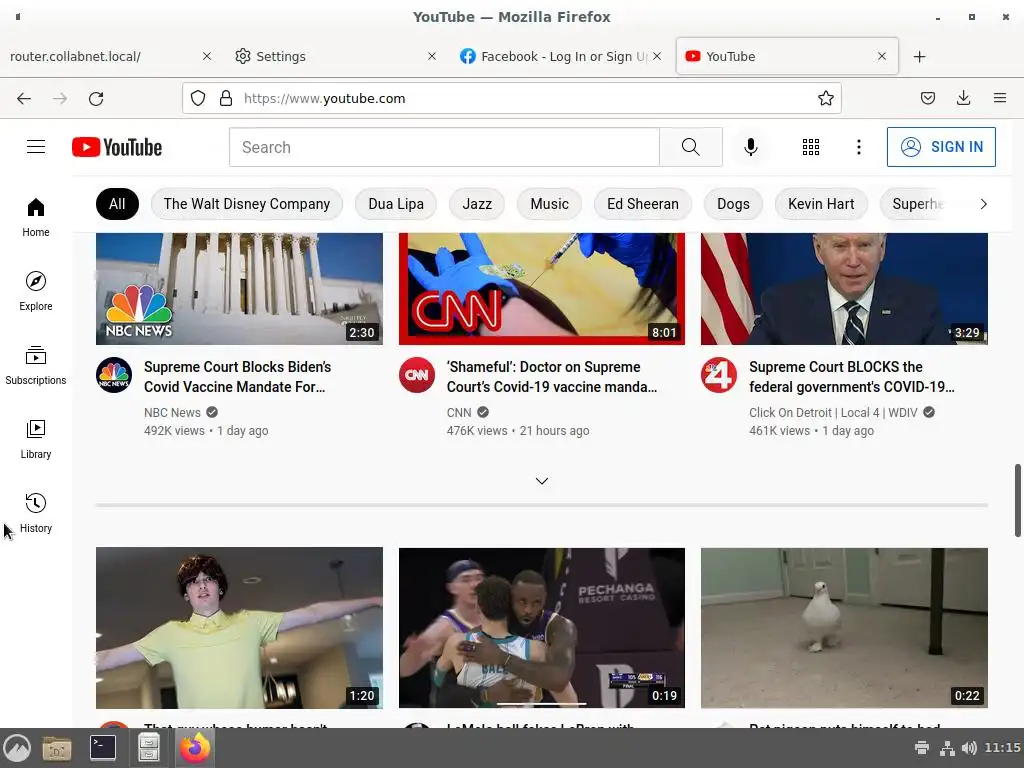
Task: Select Kevin Hart chip
Action: [x=821, y=204]
